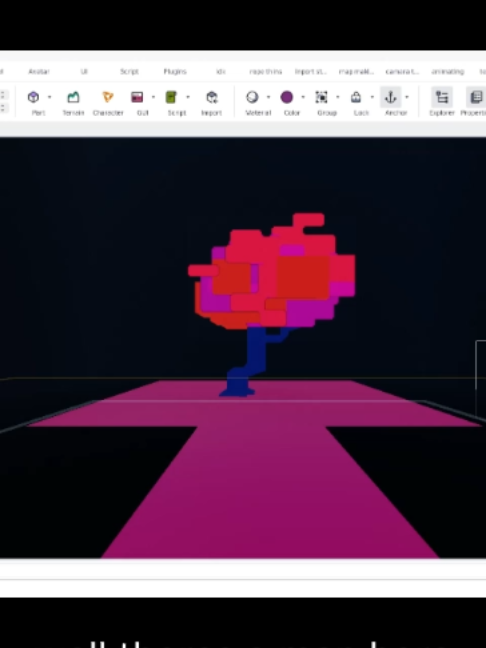Click the Character tool icon

point(108,97)
